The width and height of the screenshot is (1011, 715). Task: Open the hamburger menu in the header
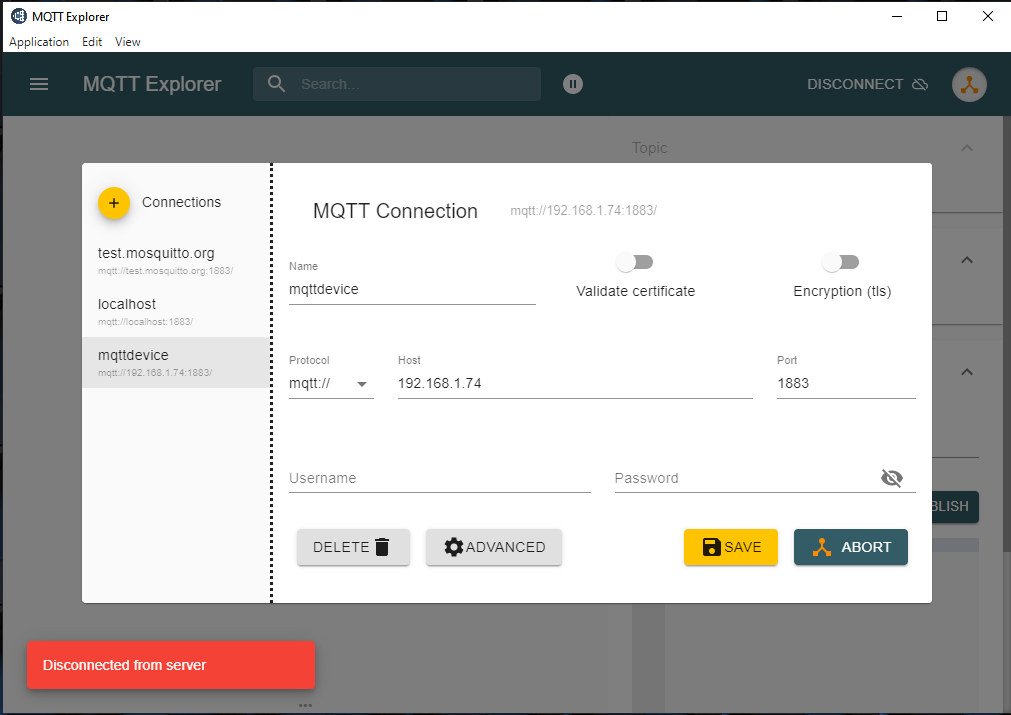(39, 84)
